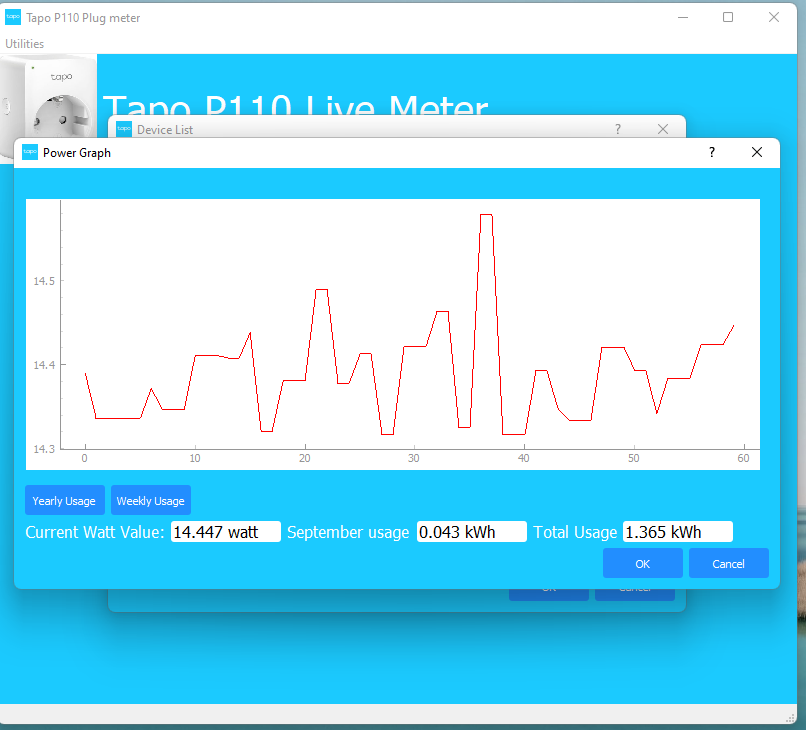Screen dimensions: 806x730
Task: Confirm with OK in Power Graph dialog
Action: point(643,563)
